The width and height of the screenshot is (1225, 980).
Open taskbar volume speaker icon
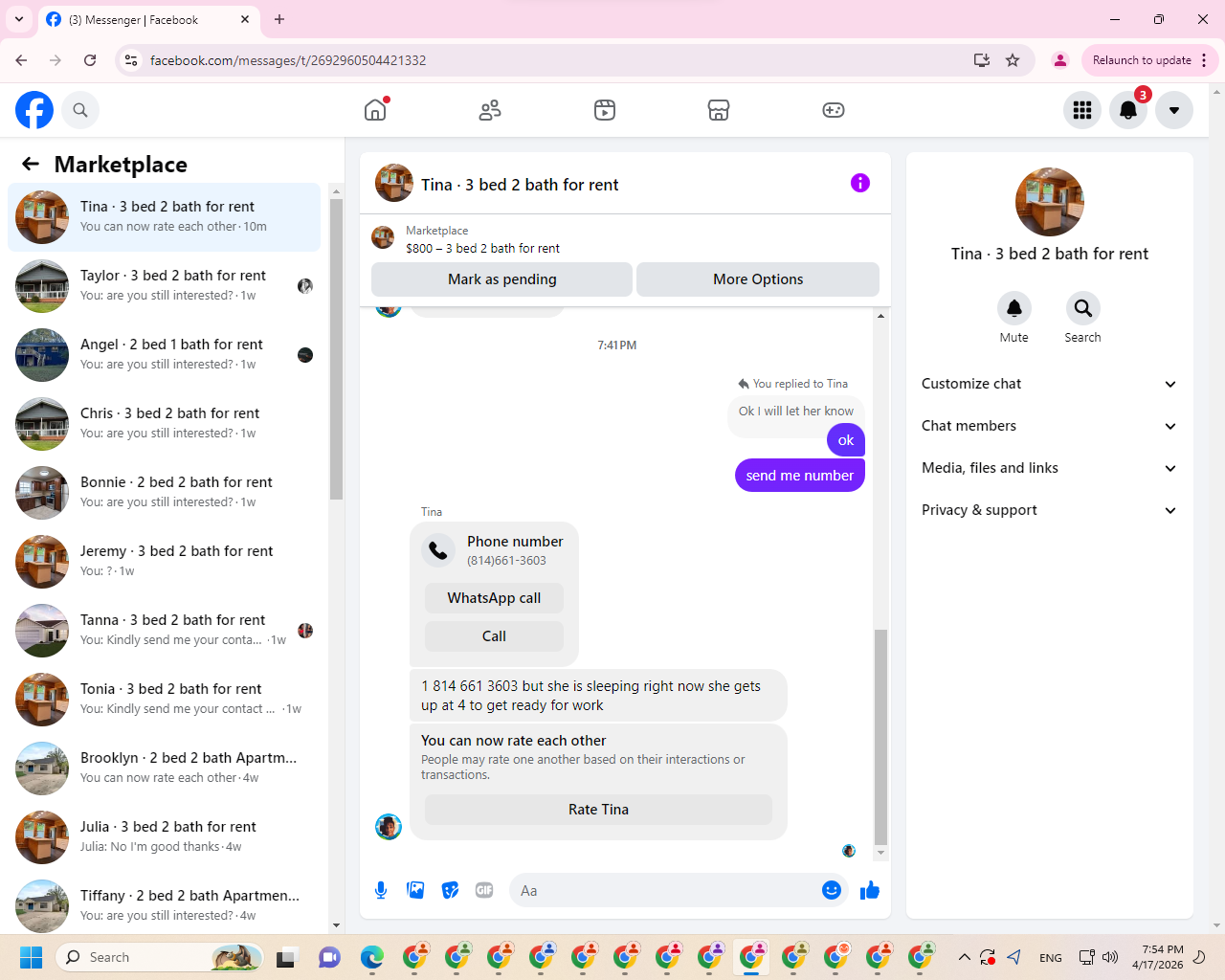(1110, 957)
